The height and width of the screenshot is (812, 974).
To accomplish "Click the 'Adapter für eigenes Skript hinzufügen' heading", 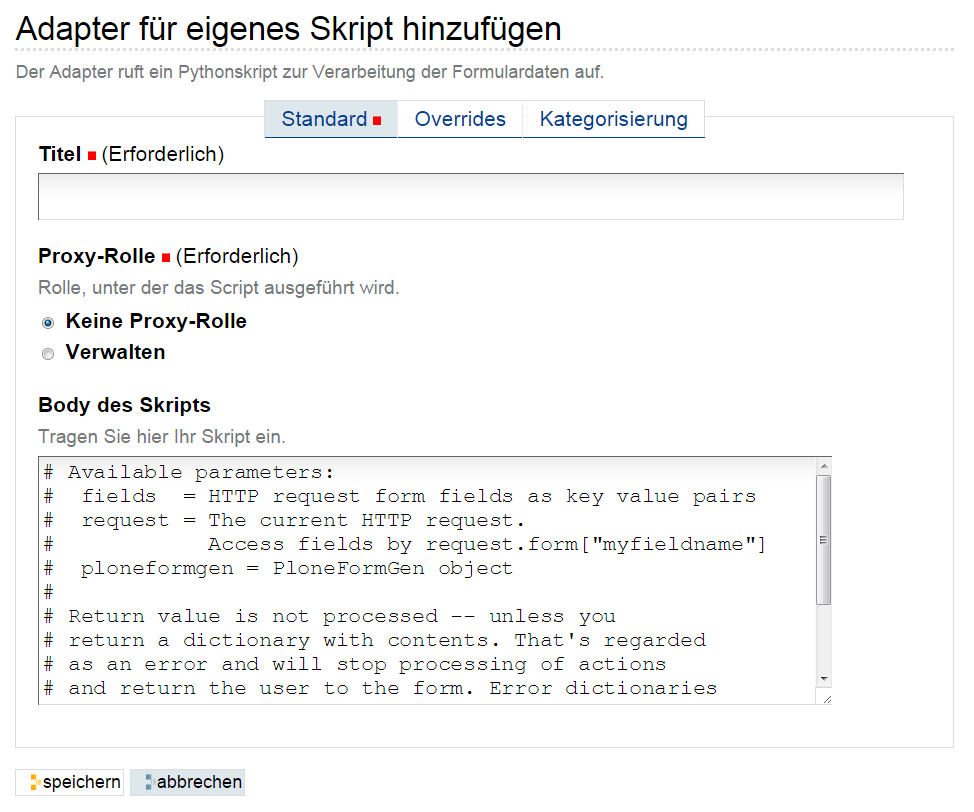I will click(288, 29).
